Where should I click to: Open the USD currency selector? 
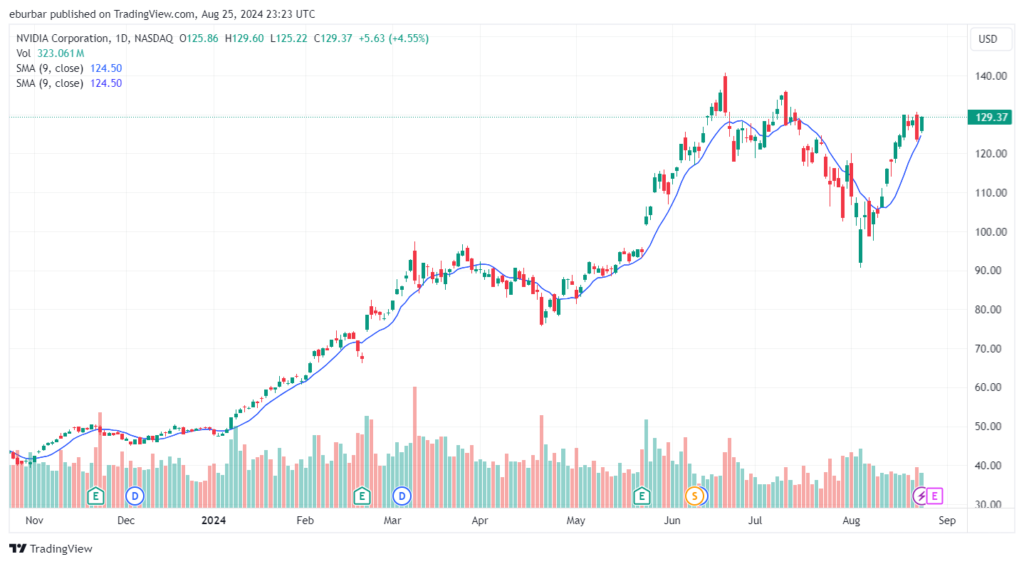pyautogui.click(x=988, y=39)
